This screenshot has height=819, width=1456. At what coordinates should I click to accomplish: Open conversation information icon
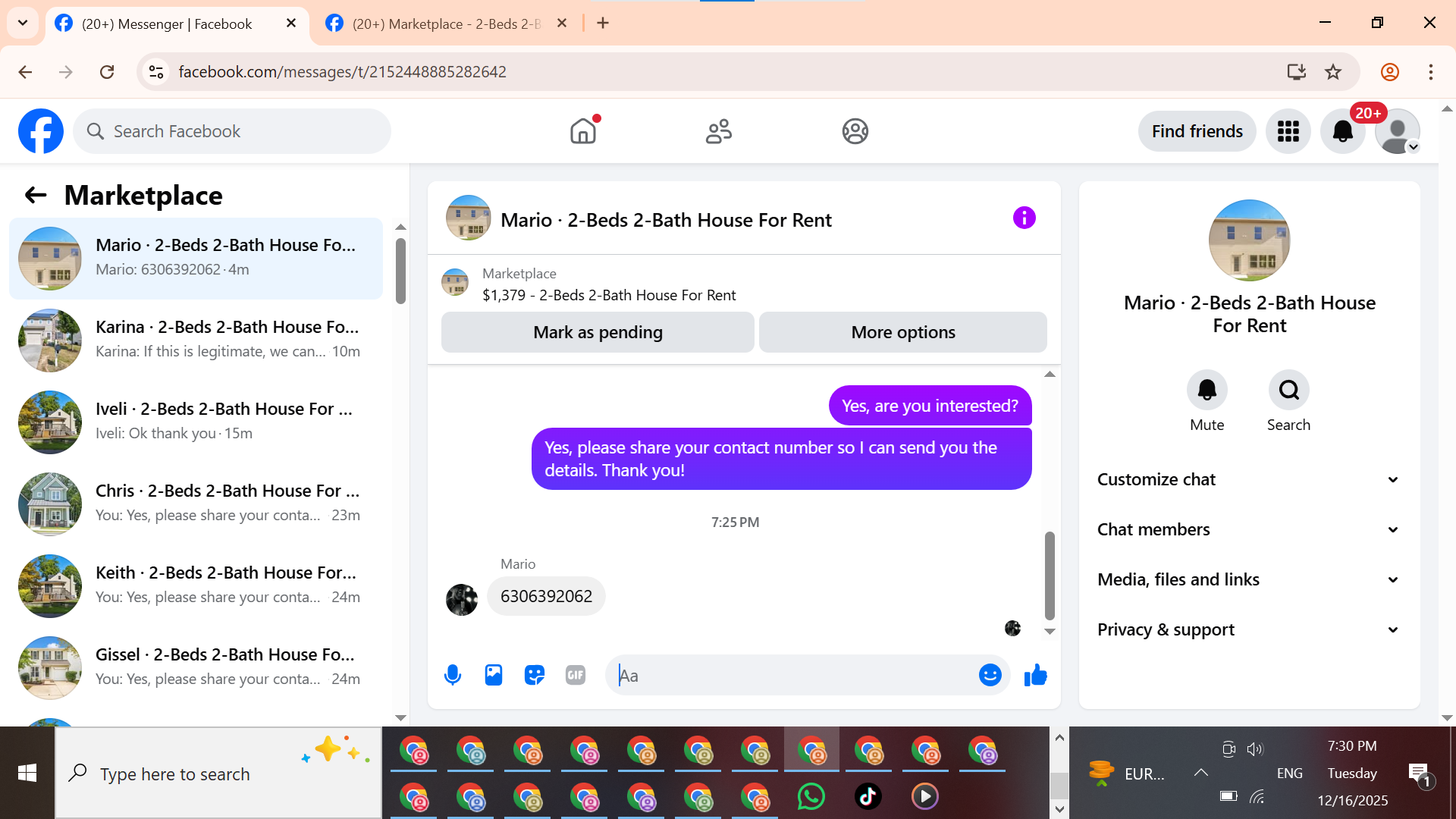[1024, 218]
